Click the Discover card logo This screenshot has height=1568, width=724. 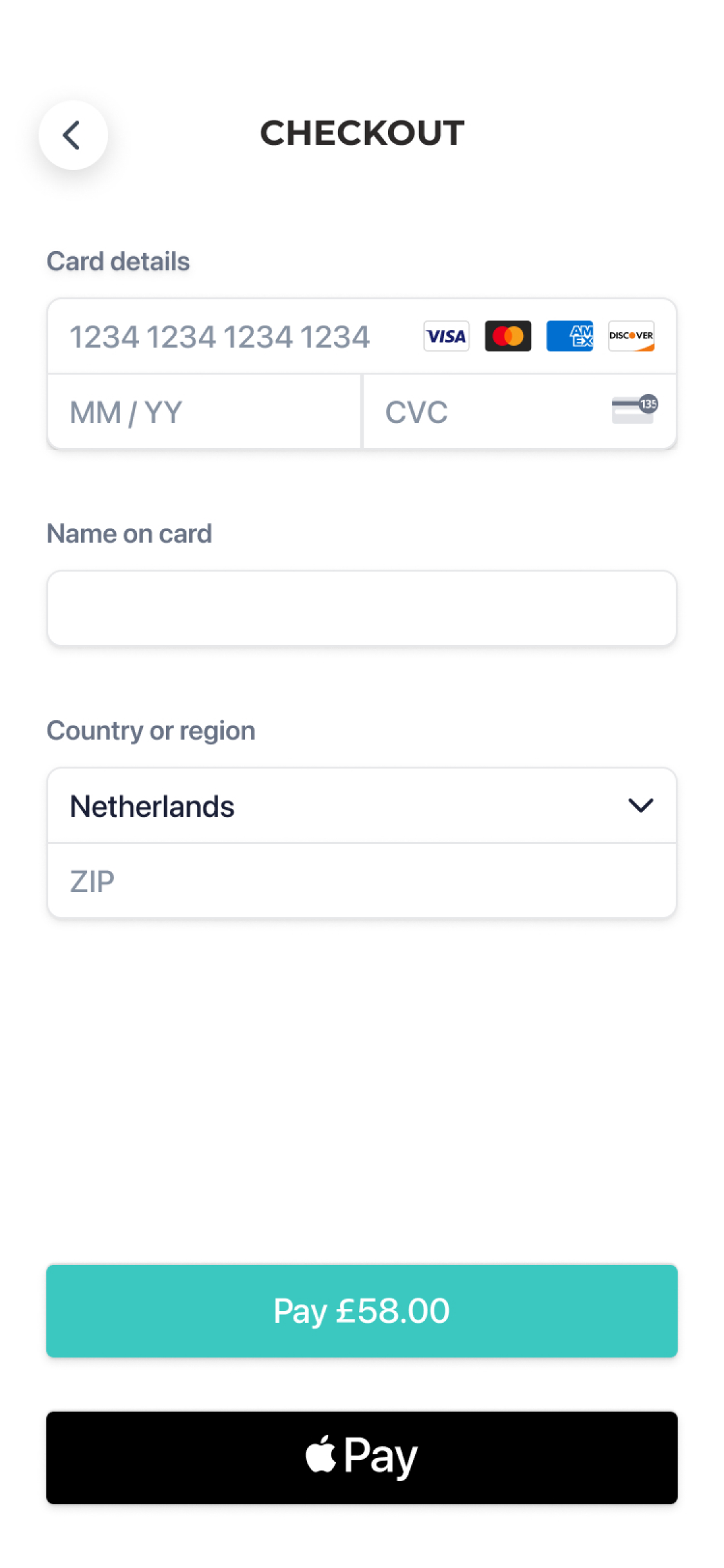631,336
